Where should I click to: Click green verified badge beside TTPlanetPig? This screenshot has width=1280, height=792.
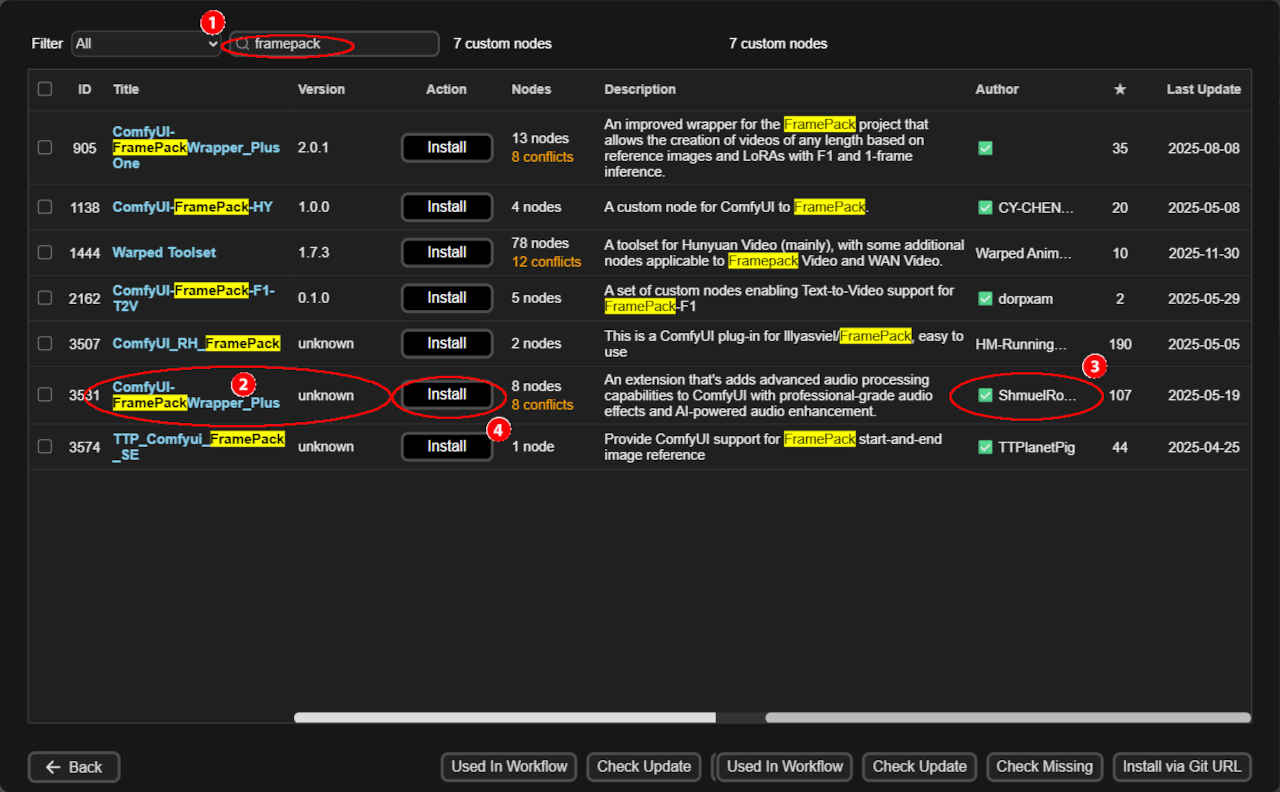tap(985, 447)
